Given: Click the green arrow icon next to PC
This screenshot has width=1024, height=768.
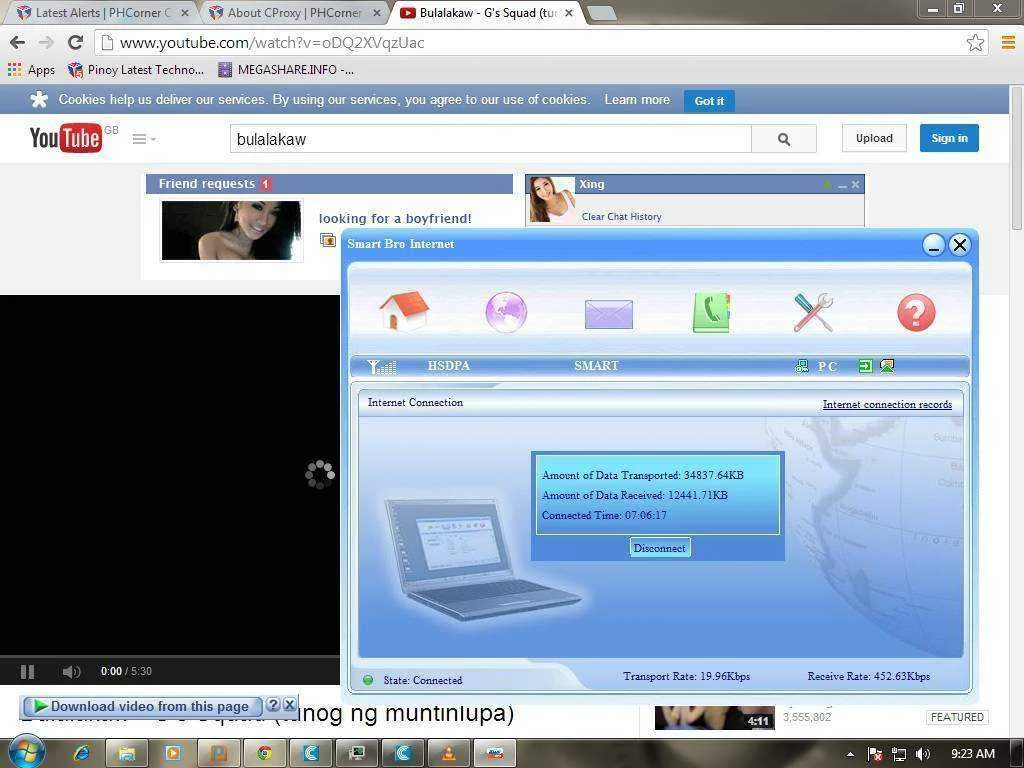Looking at the screenshot, I should click(865, 366).
